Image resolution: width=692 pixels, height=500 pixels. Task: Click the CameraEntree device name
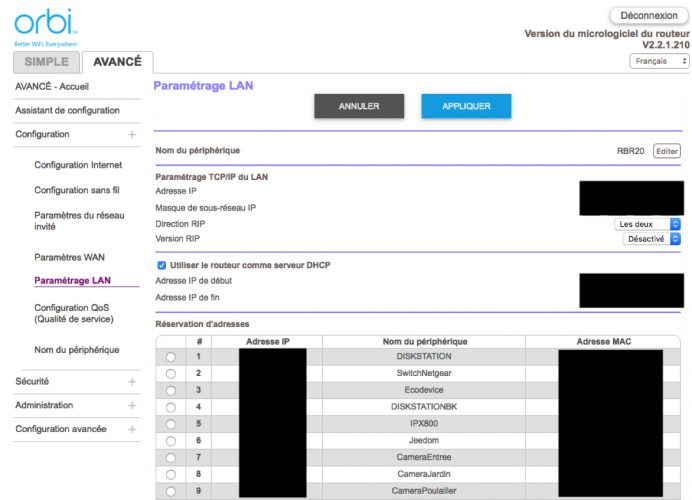tap(424, 457)
